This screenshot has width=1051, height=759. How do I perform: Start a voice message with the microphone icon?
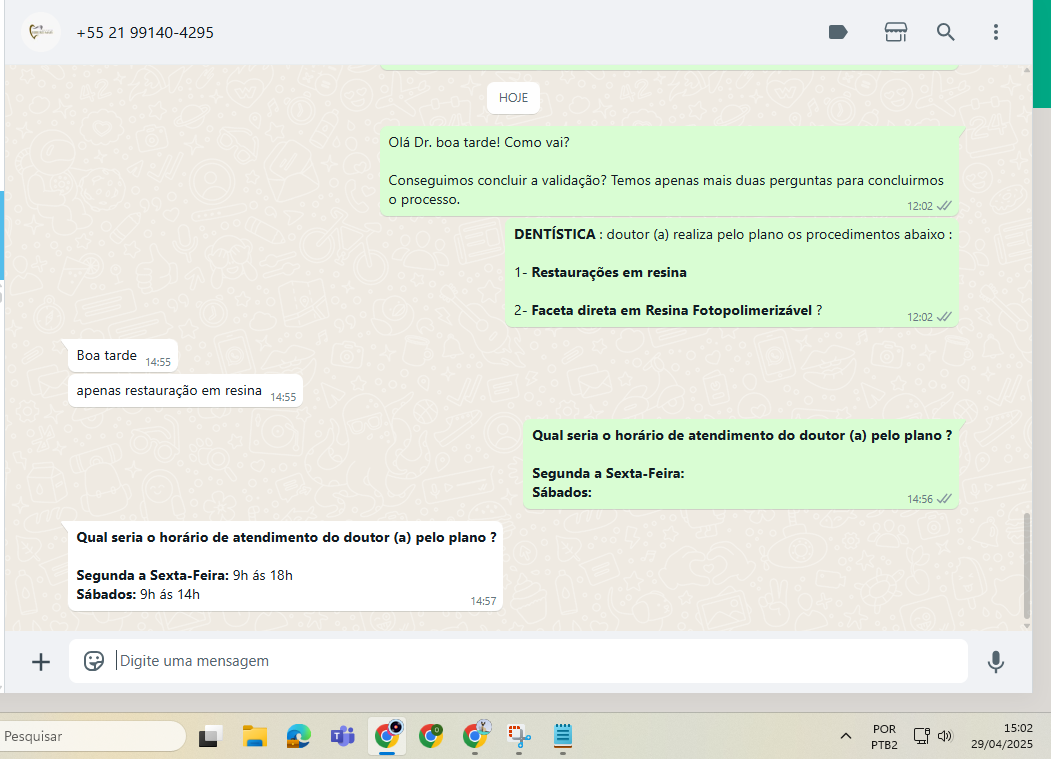[x=995, y=662]
